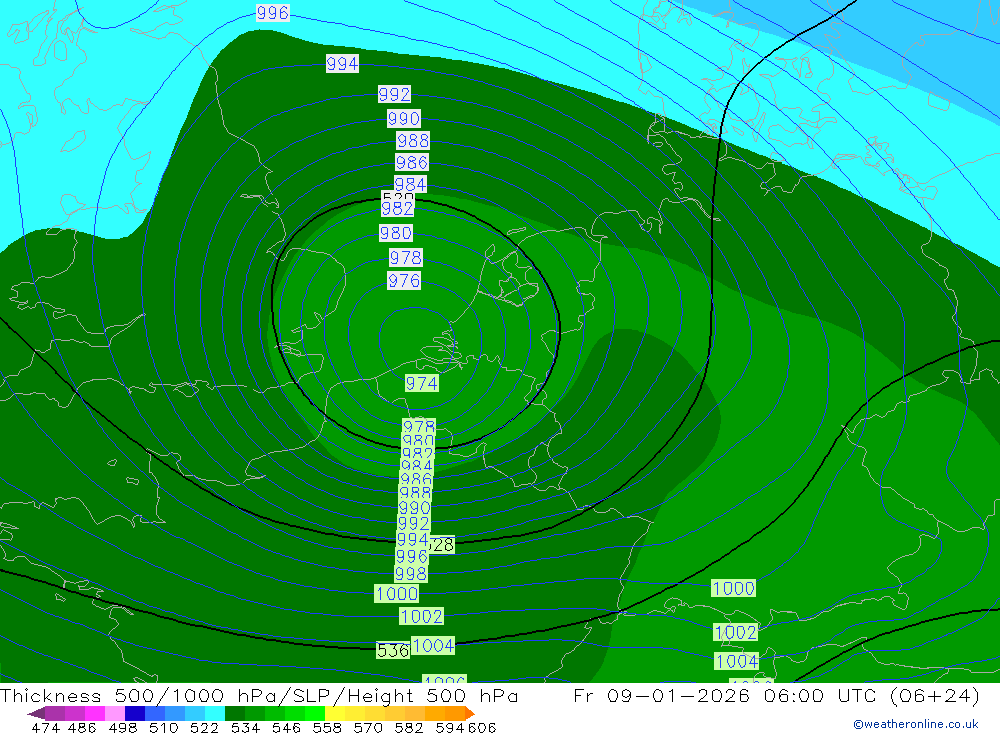Image resolution: width=1000 pixels, height=733 pixels.
Task: Click the right-hand 1004 isobar label
Action: (x=737, y=661)
